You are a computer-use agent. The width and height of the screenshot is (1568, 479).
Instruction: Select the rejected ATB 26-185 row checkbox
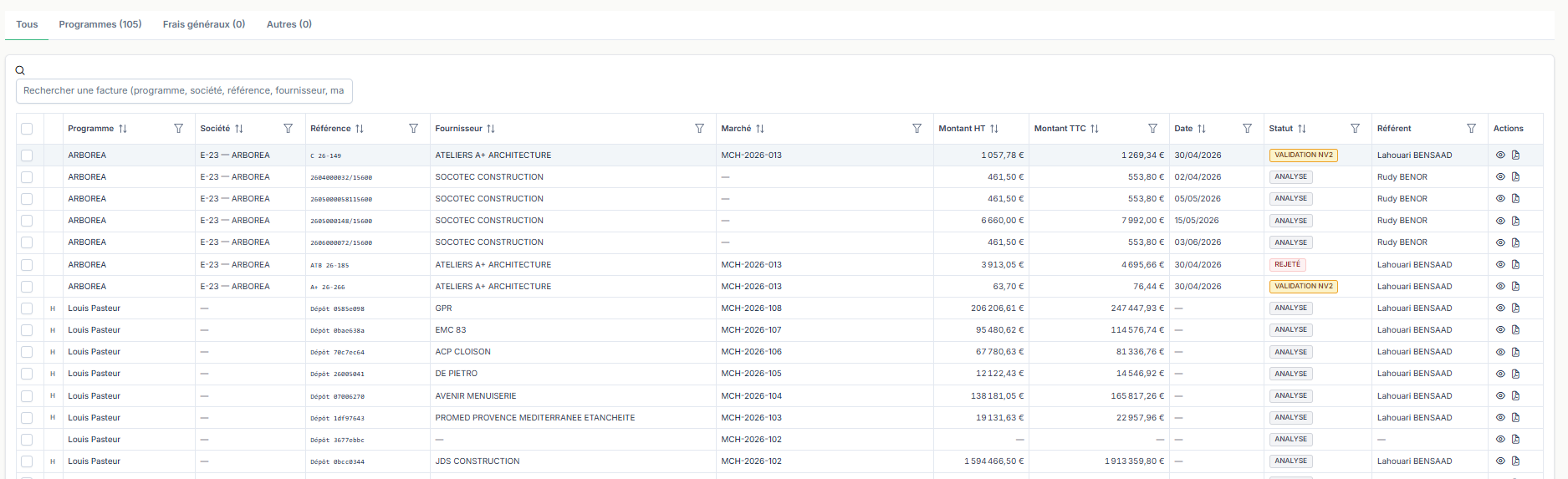(x=27, y=265)
